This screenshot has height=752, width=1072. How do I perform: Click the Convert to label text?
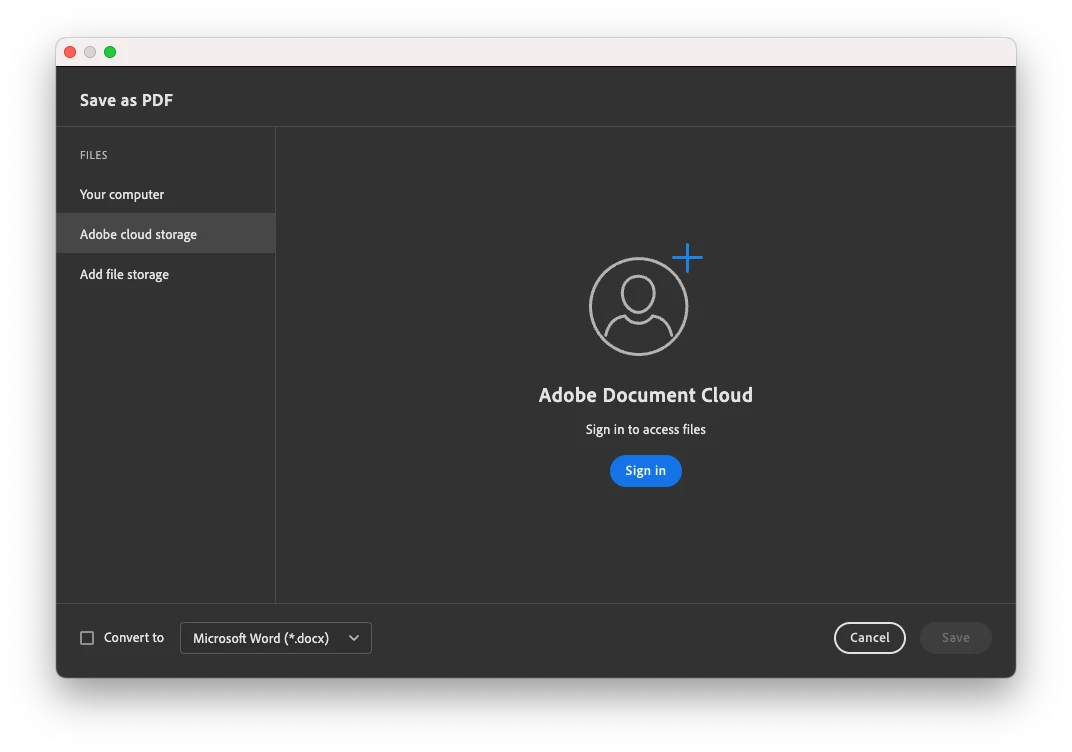point(134,638)
